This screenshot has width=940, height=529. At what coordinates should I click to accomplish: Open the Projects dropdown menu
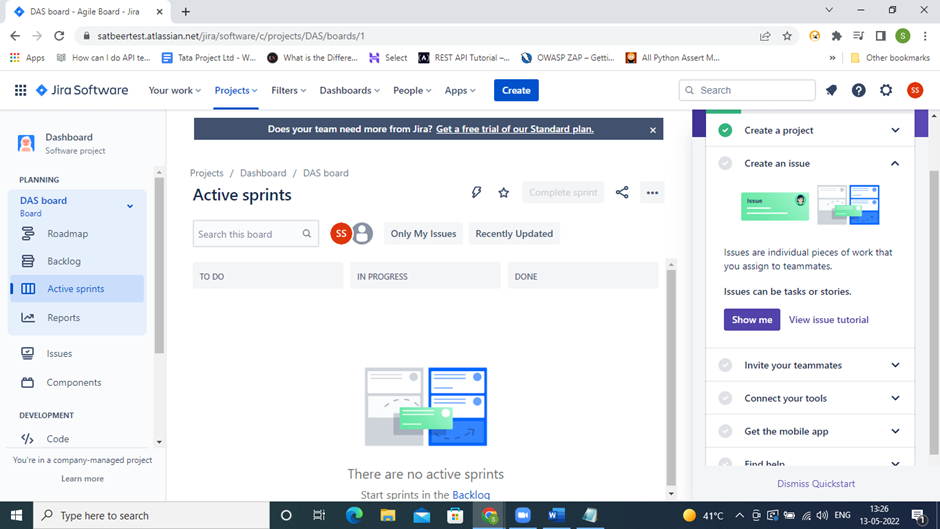pyautogui.click(x=236, y=90)
